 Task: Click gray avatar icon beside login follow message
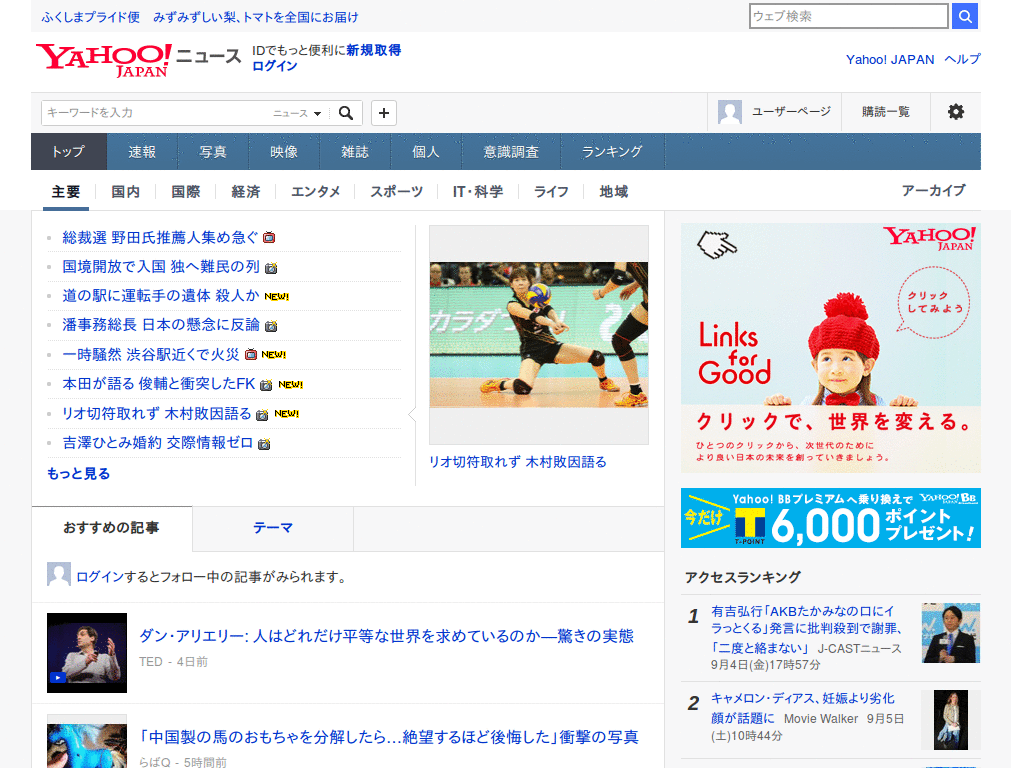click(59, 575)
